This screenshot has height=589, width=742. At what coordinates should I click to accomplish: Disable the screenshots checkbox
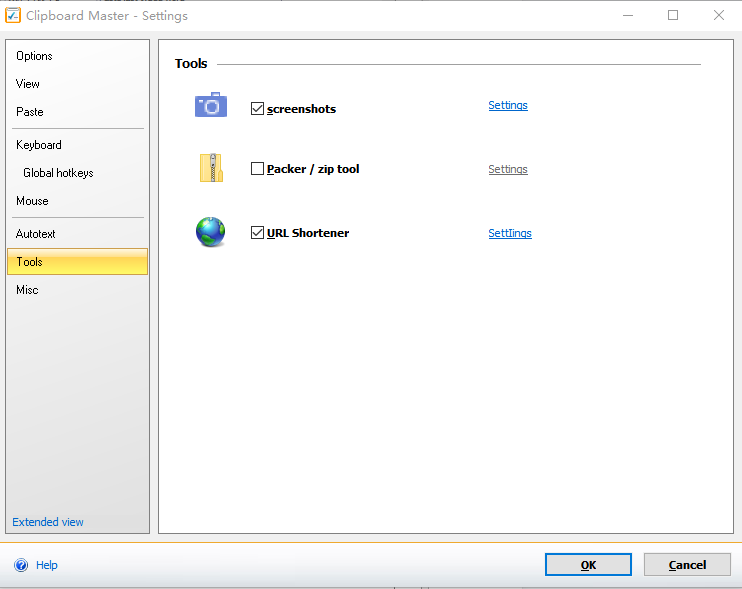pos(258,109)
